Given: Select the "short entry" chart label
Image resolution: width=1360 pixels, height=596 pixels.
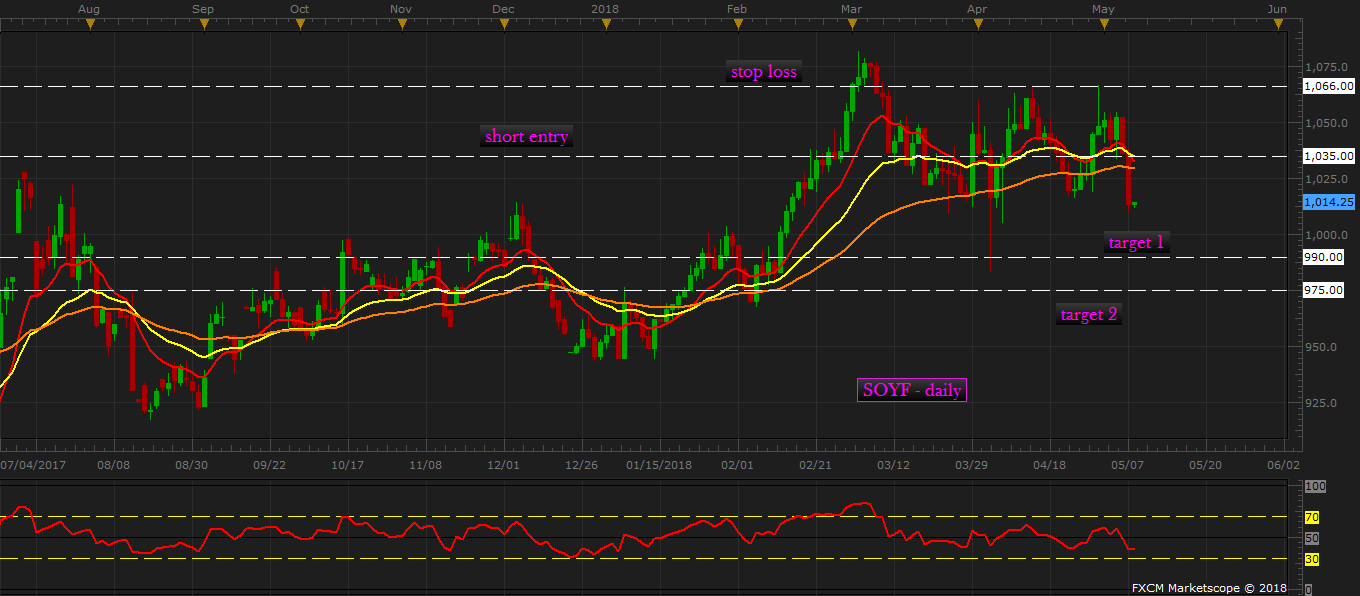Looking at the screenshot, I should (527, 136).
